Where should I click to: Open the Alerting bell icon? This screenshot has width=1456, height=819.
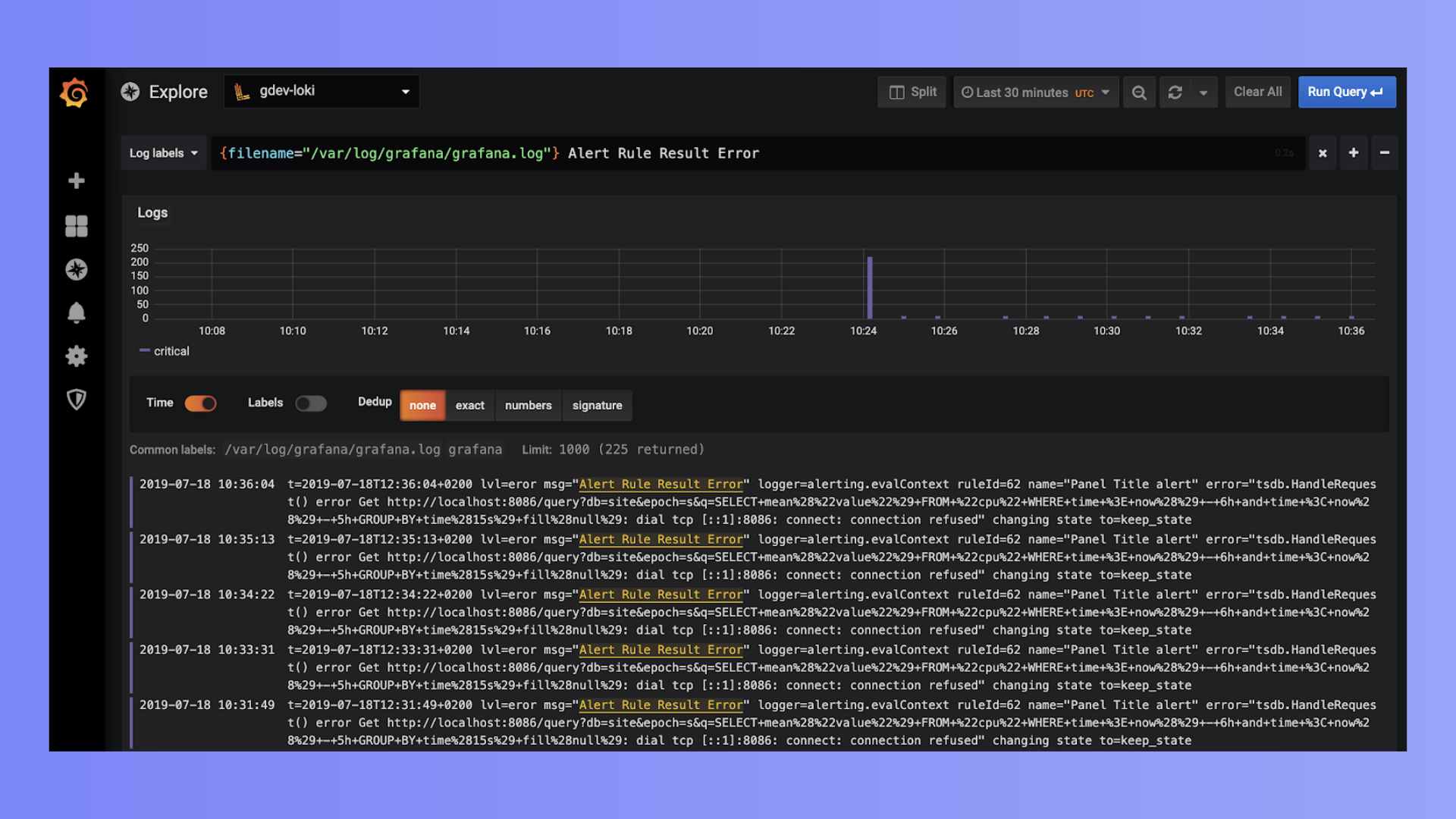point(77,313)
